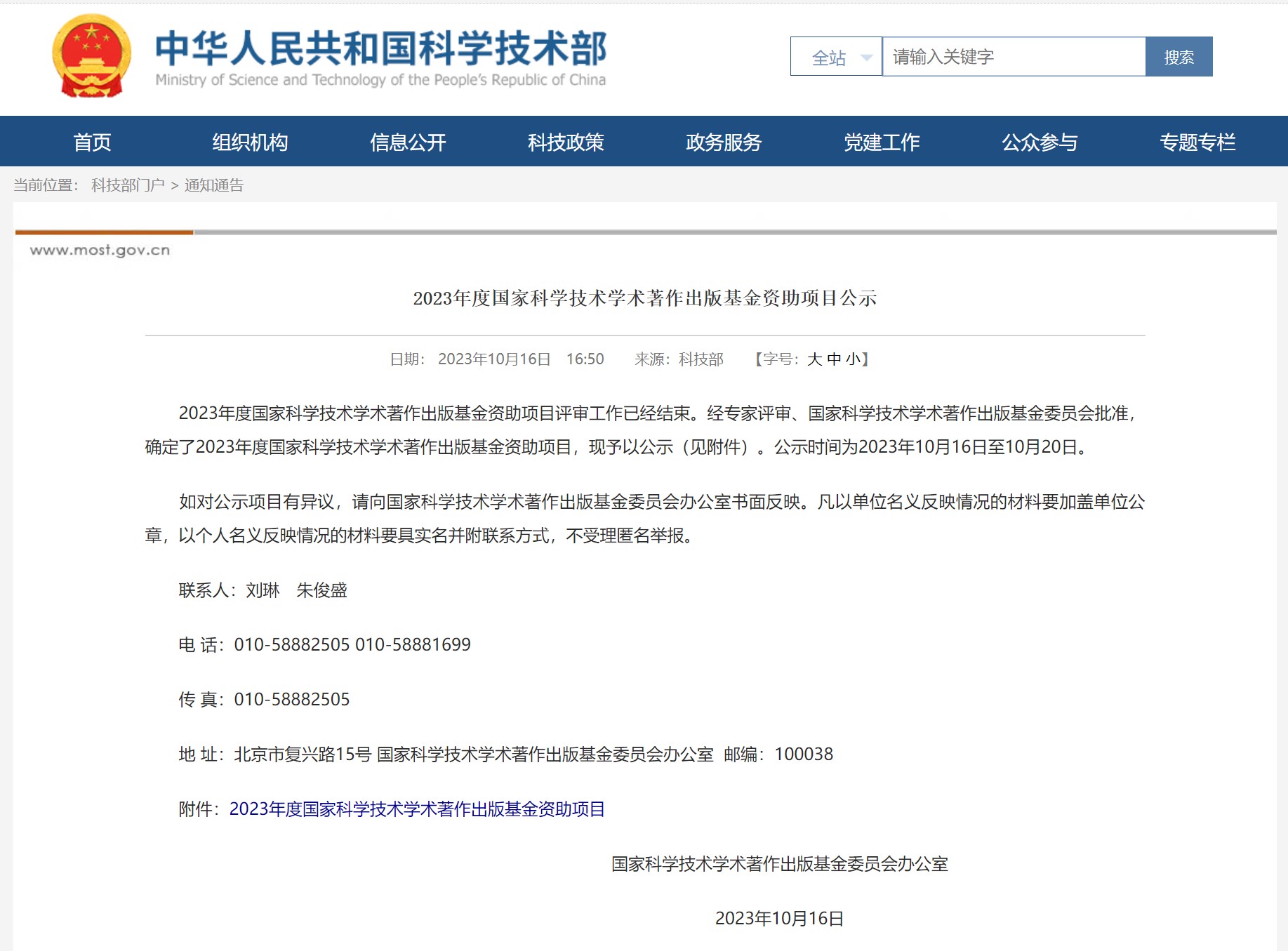This screenshot has width=1288, height=951.
Task: Click 政务服务 in the main menu
Action: [724, 142]
